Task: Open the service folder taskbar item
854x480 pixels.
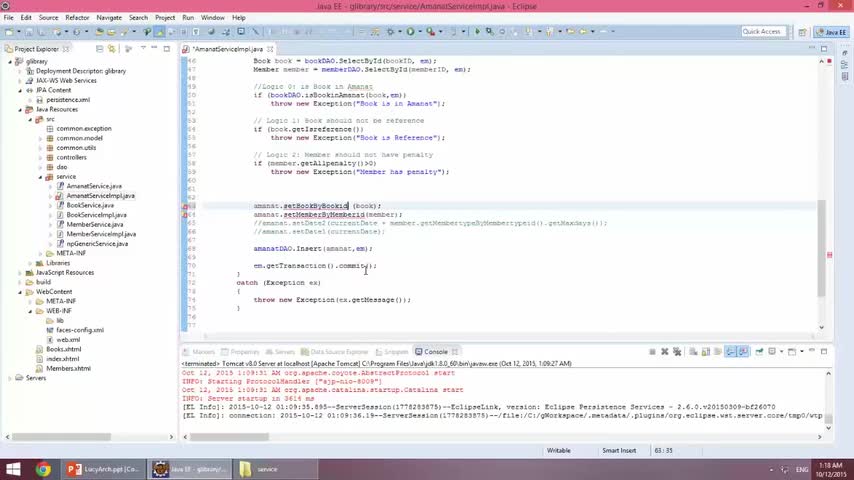Action: (278, 469)
